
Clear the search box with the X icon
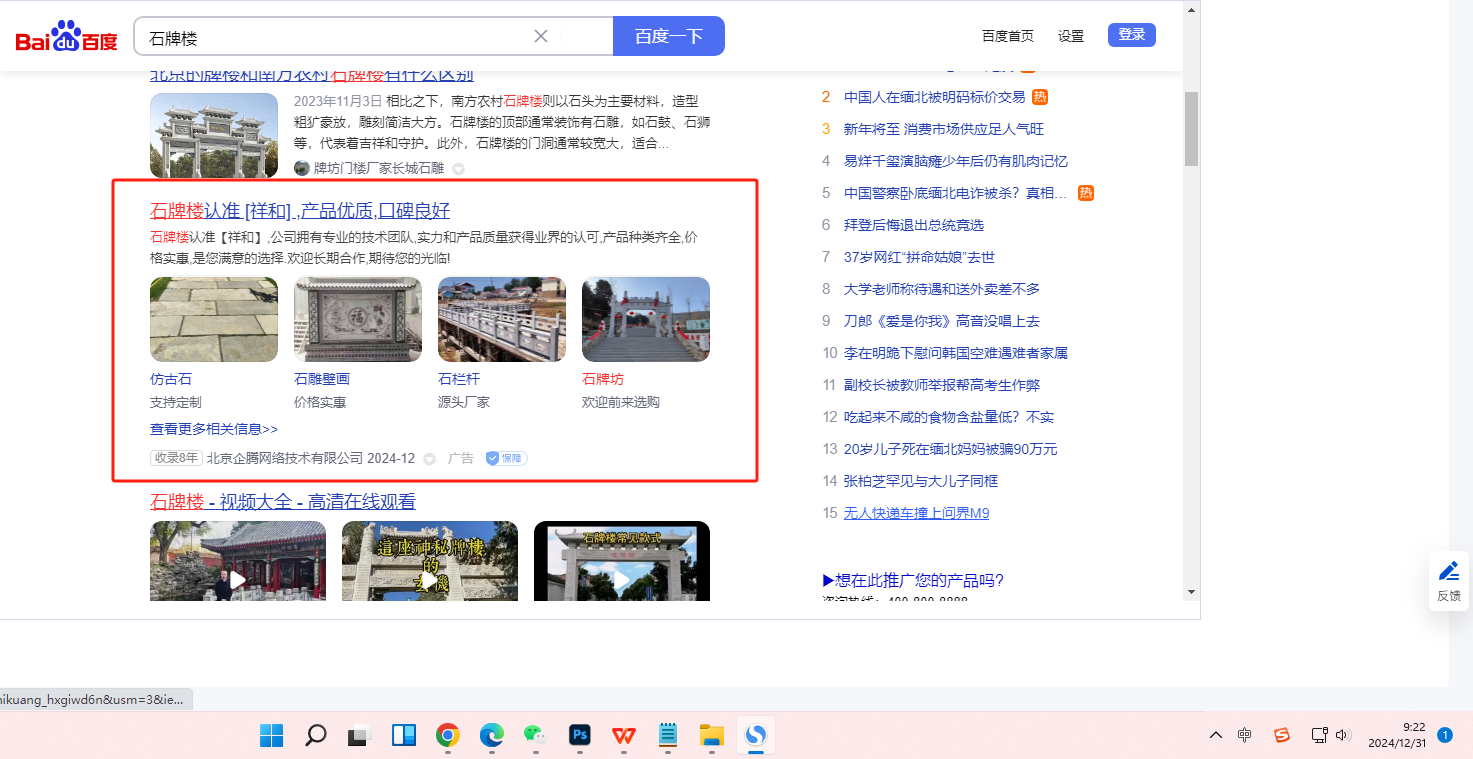(x=541, y=36)
